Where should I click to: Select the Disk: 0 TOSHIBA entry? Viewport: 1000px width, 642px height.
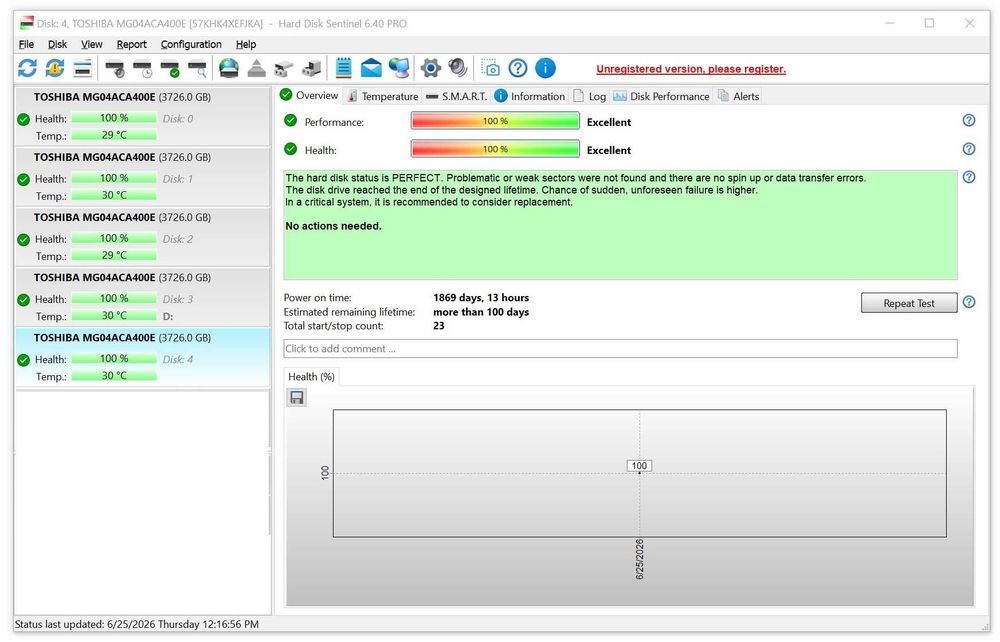click(142, 116)
